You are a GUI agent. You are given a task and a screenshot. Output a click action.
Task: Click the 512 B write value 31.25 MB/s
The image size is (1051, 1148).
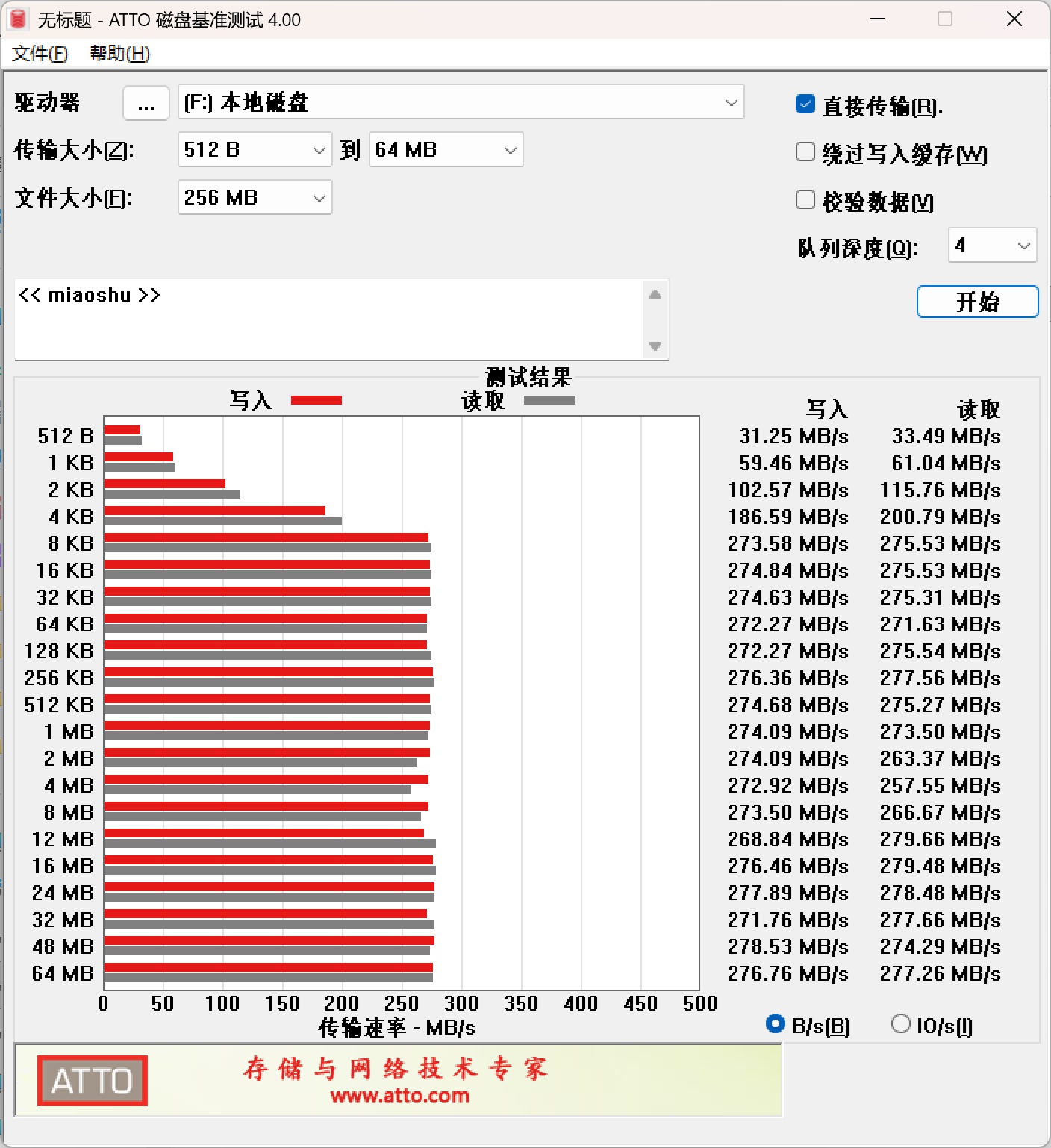[x=793, y=436]
